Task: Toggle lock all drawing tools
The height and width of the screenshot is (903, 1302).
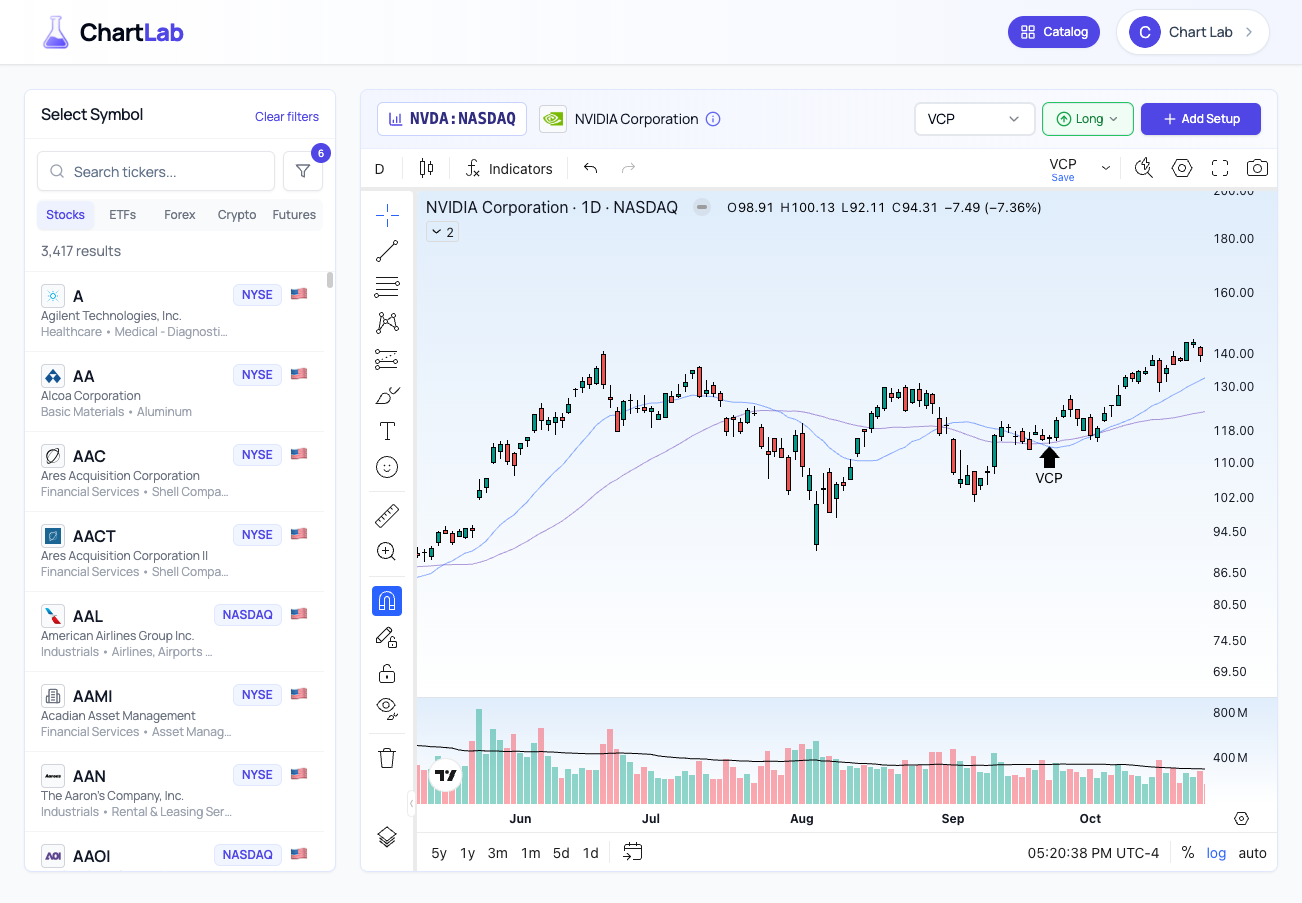Action: point(387,673)
